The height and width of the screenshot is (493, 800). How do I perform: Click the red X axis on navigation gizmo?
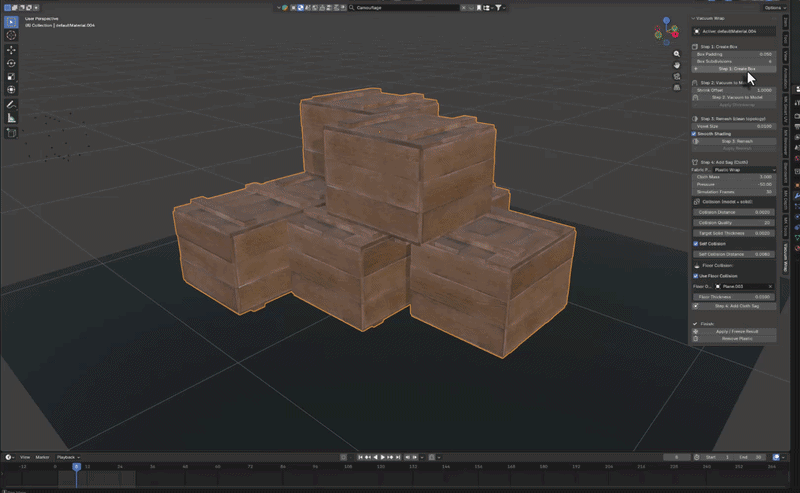tap(675, 34)
